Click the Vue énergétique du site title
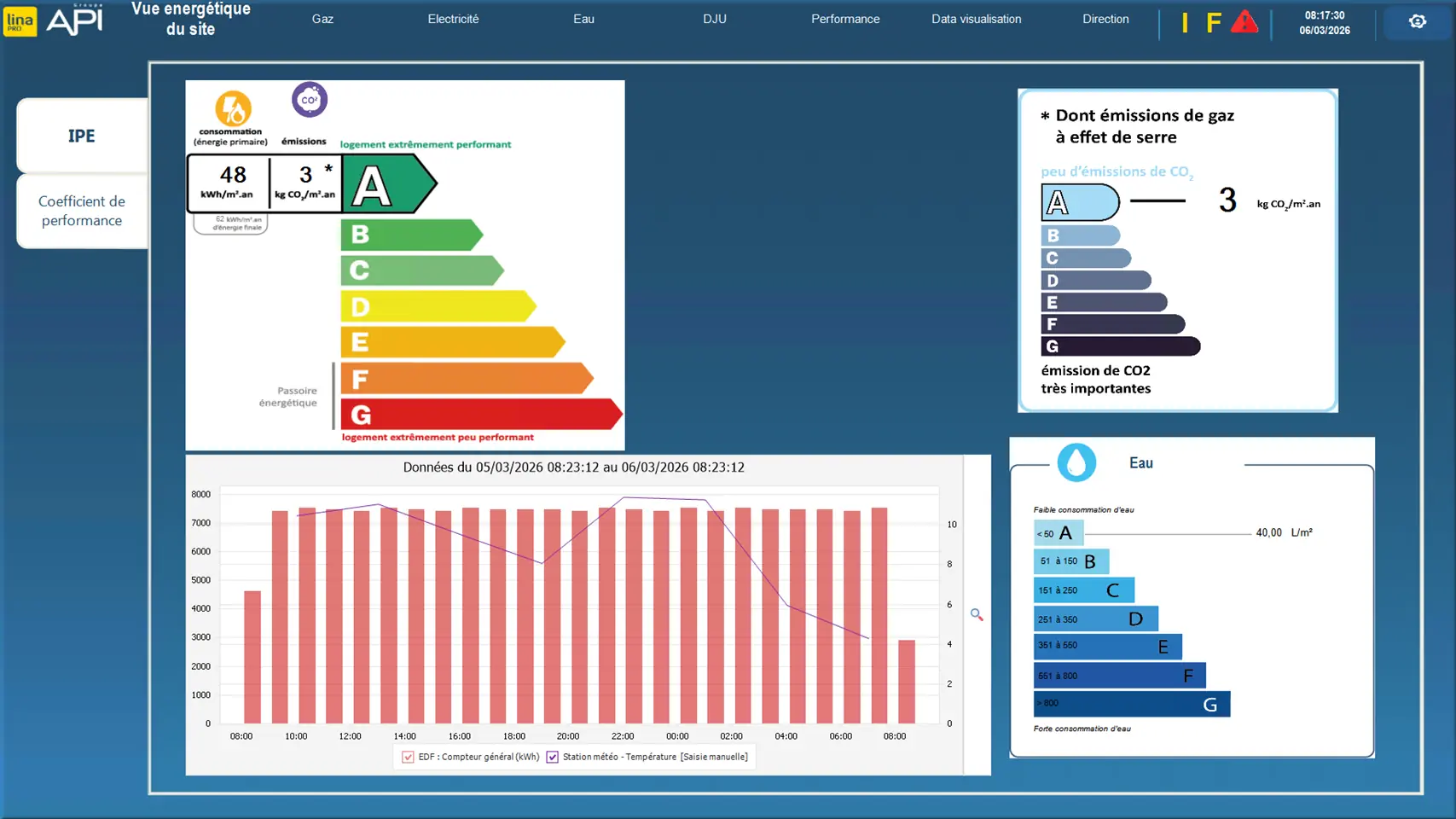 tap(191, 19)
